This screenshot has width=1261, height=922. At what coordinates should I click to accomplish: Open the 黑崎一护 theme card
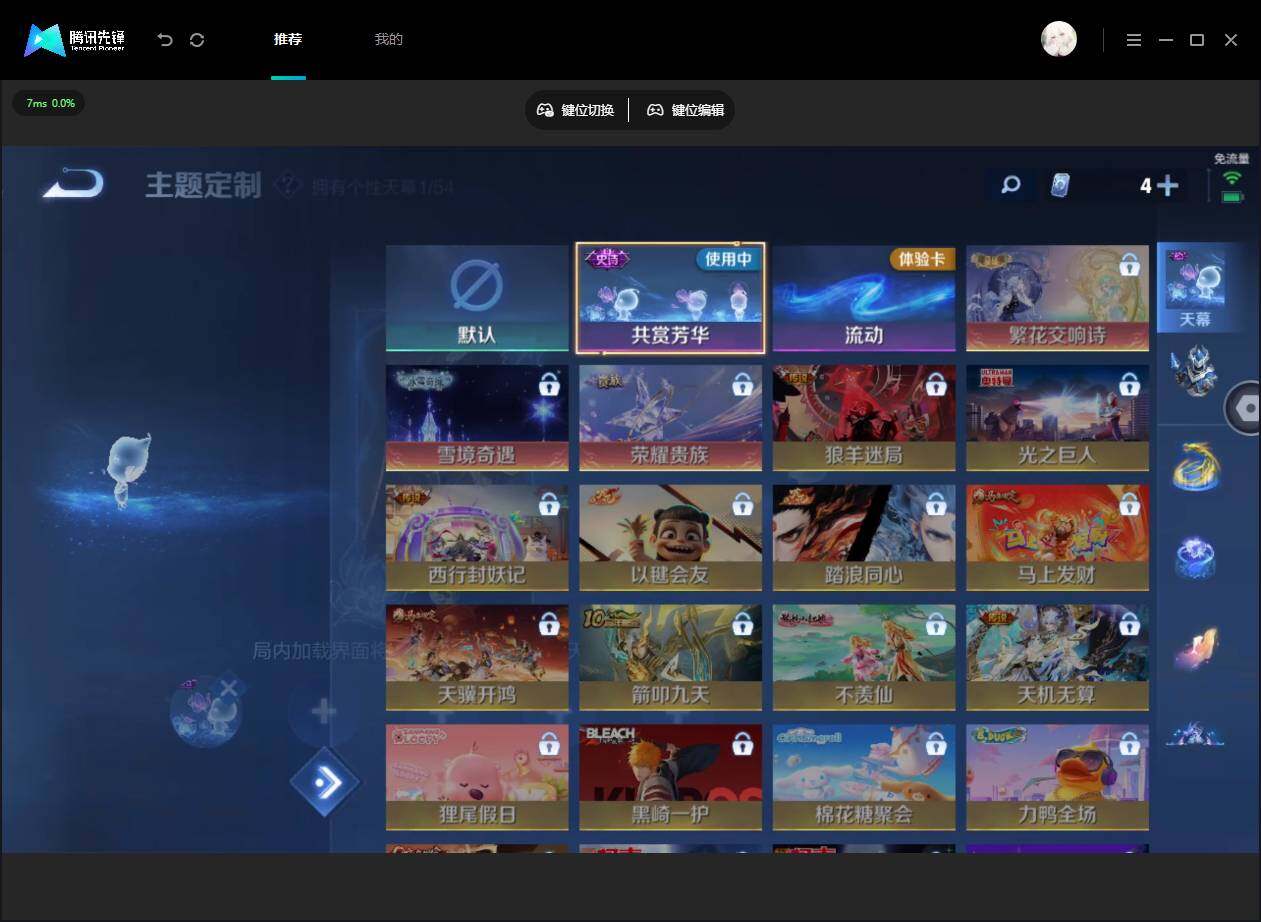pyautogui.click(x=670, y=778)
